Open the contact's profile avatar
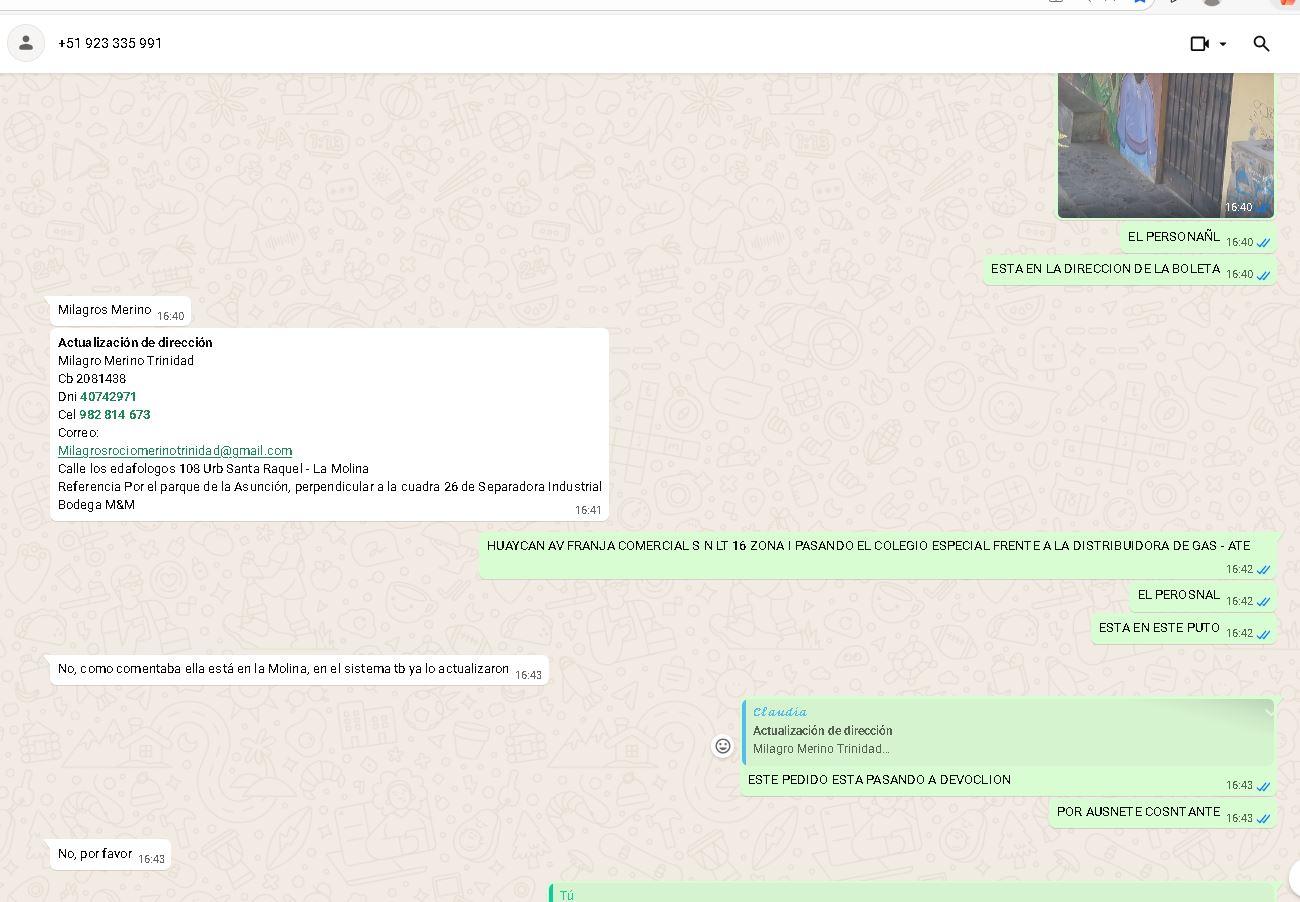 (26, 43)
